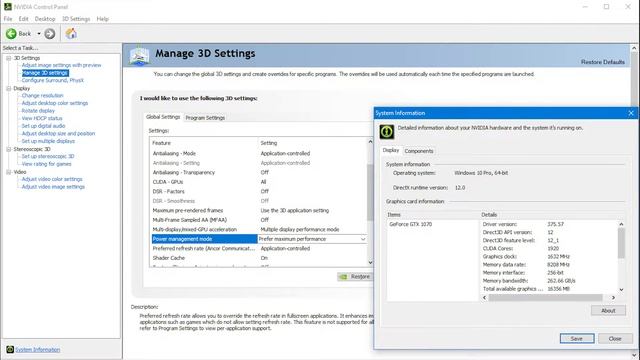Open the File menu
The height and width of the screenshot is (360, 640).
8,19
